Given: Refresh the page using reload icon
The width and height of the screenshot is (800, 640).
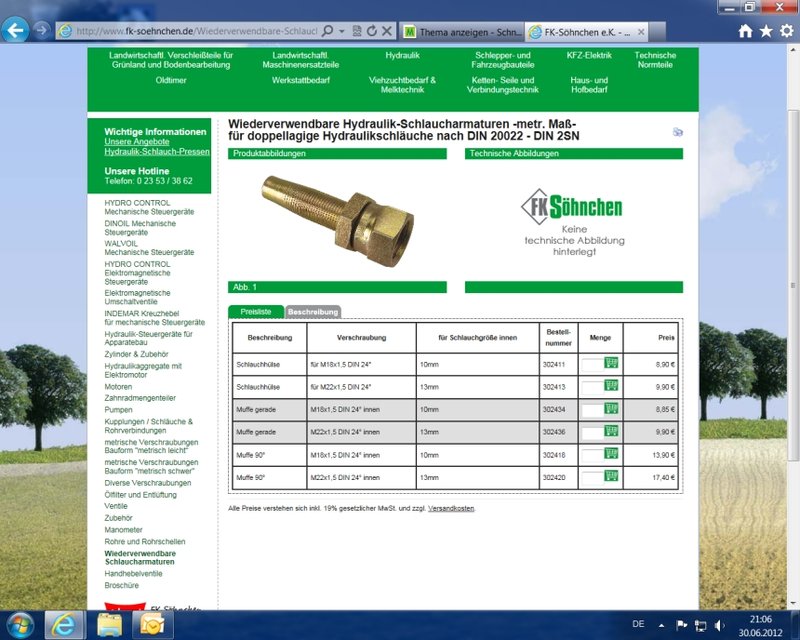Looking at the screenshot, I should point(372,32).
